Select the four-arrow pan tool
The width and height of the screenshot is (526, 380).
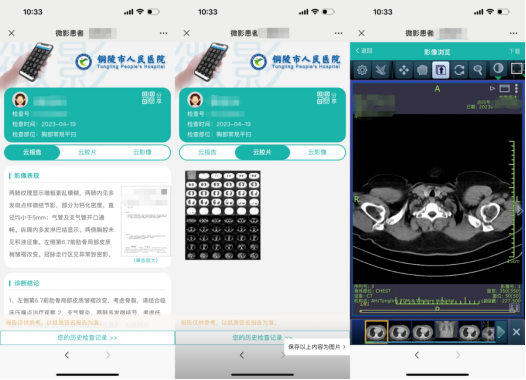pyautogui.click(x=404, y=70)
